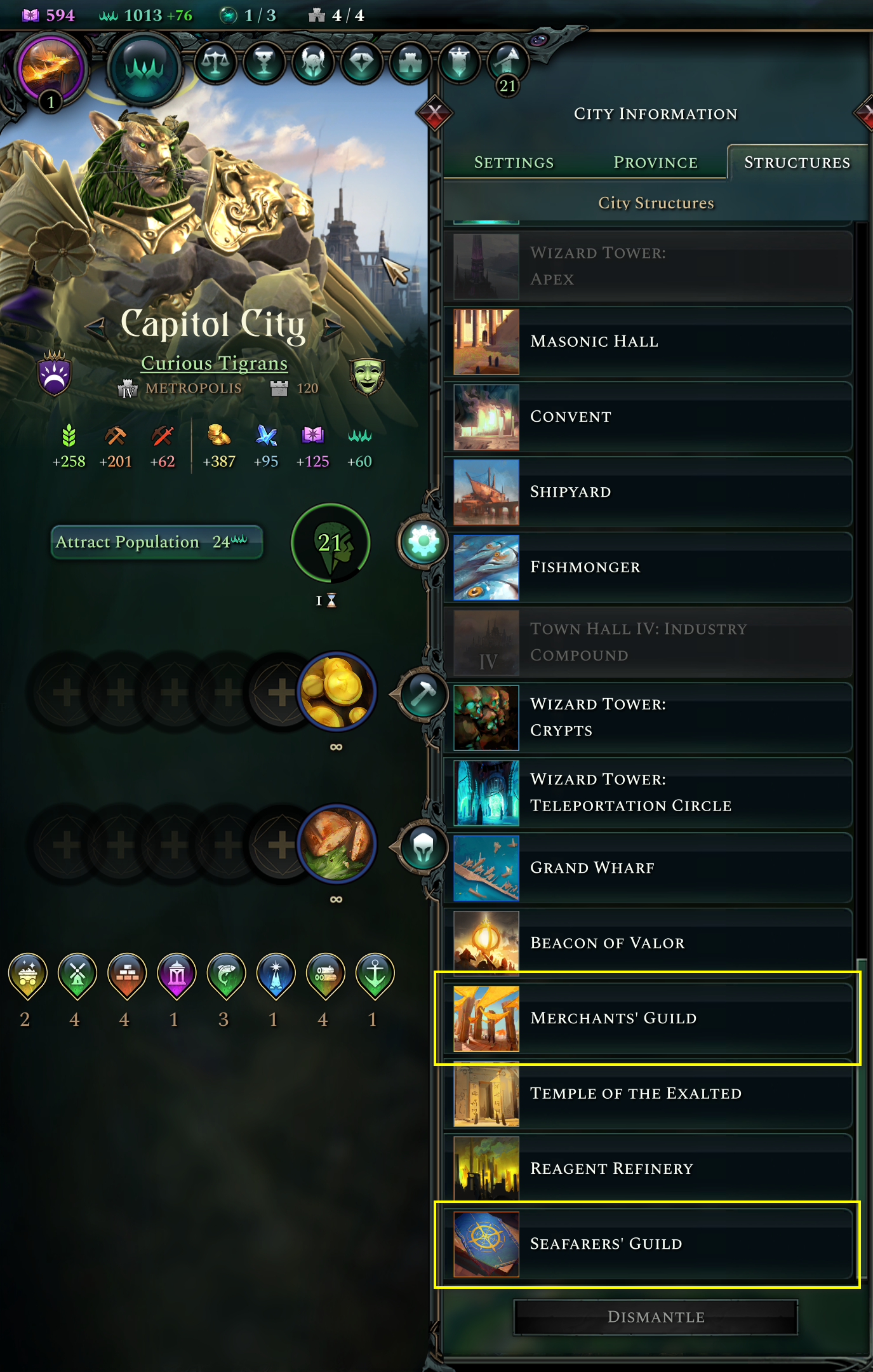This screenshot has width=873, height=1372.
Task: Click the gear settings side tab
Action: 423,542
